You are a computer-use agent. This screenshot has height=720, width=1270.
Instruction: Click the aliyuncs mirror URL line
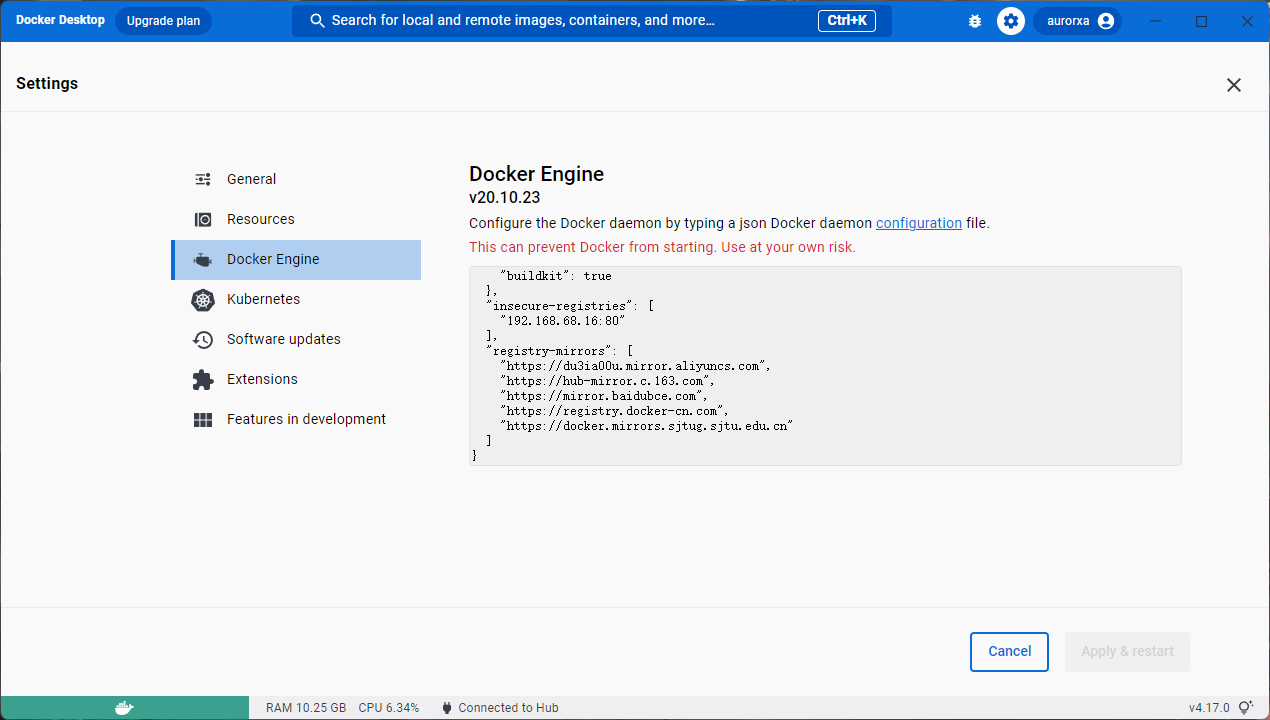point(635,366)
